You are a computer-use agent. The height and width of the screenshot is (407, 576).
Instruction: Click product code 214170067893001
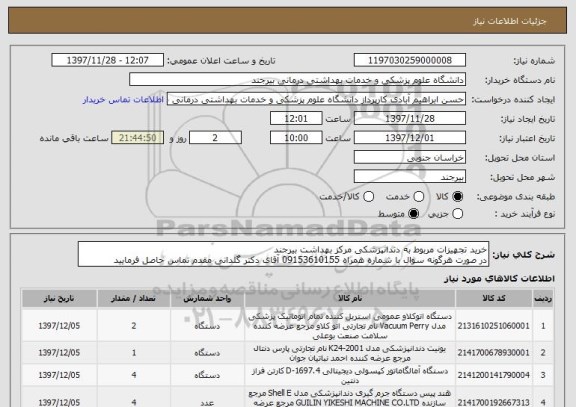[493, 353]
